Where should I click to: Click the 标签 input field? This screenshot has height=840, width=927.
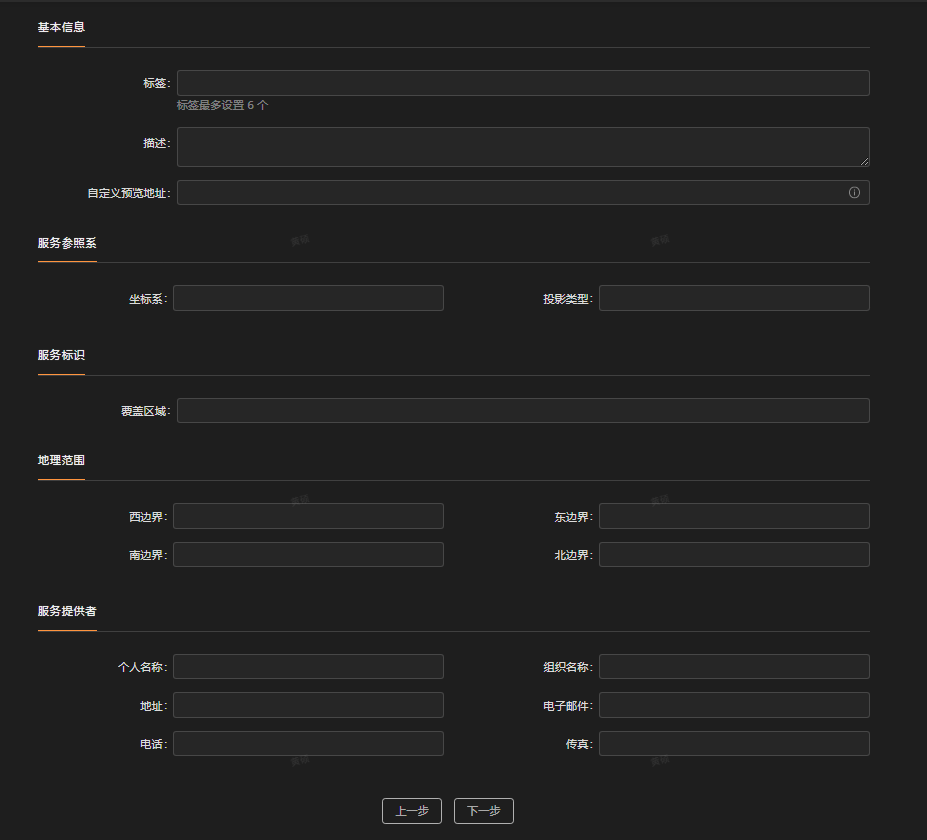523,83
